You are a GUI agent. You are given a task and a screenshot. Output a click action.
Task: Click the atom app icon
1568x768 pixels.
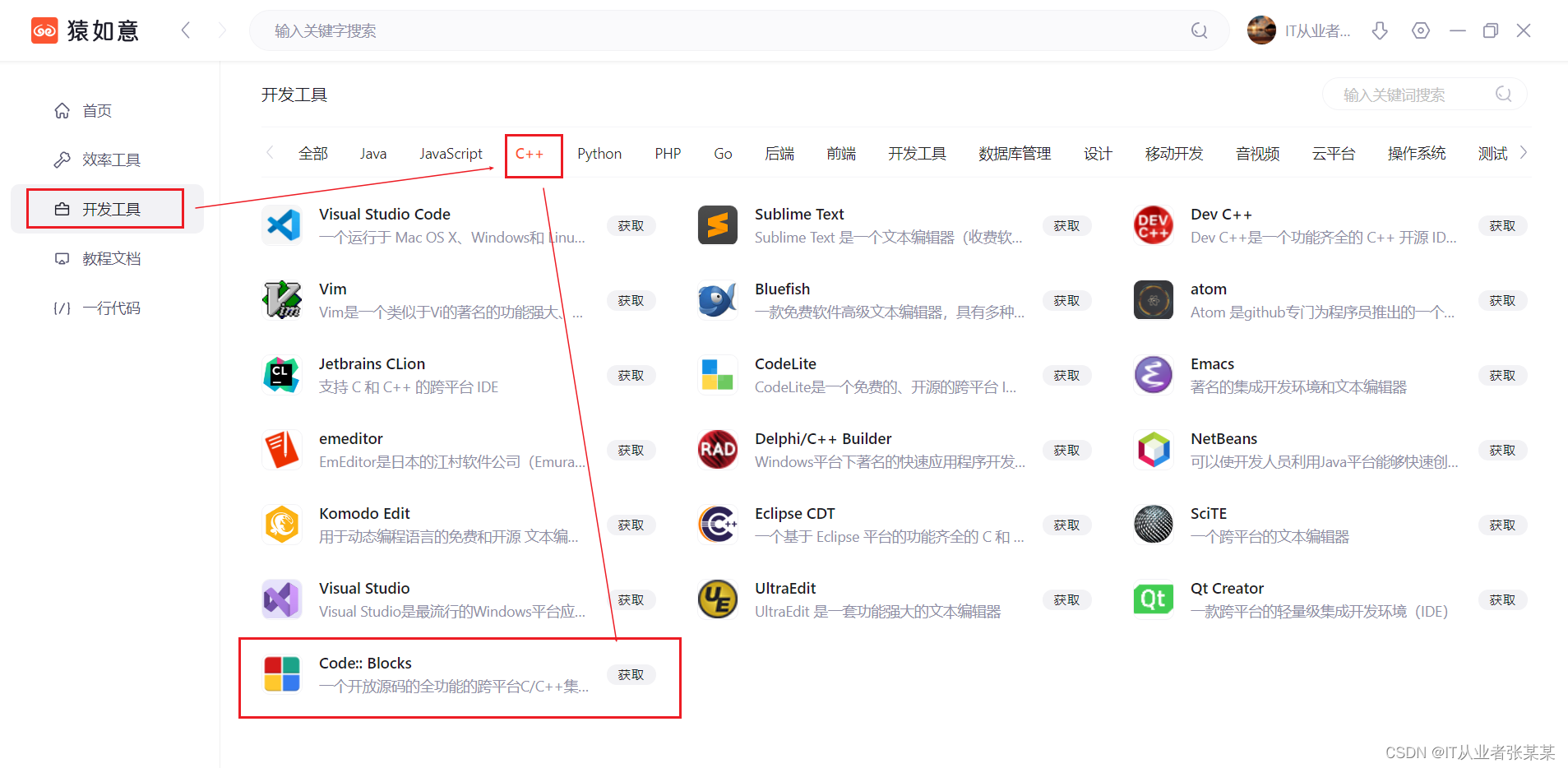point(1154,300)
